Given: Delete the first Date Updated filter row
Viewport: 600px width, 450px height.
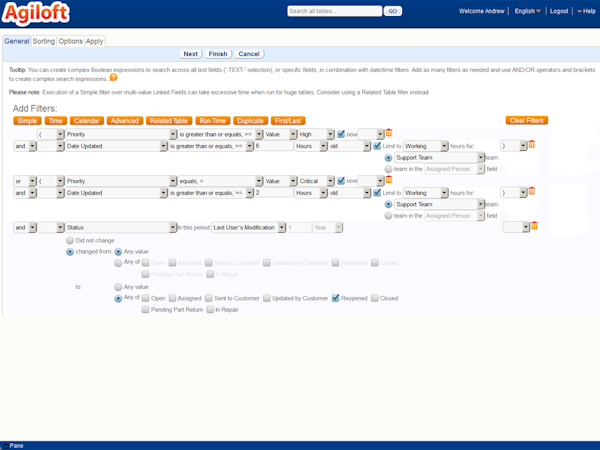Looking at the screenshot, I should (x=532, y=145).
